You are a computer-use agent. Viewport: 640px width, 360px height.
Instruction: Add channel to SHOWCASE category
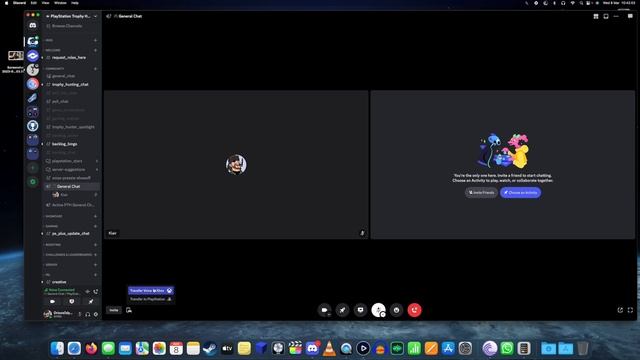click(96, 216)
